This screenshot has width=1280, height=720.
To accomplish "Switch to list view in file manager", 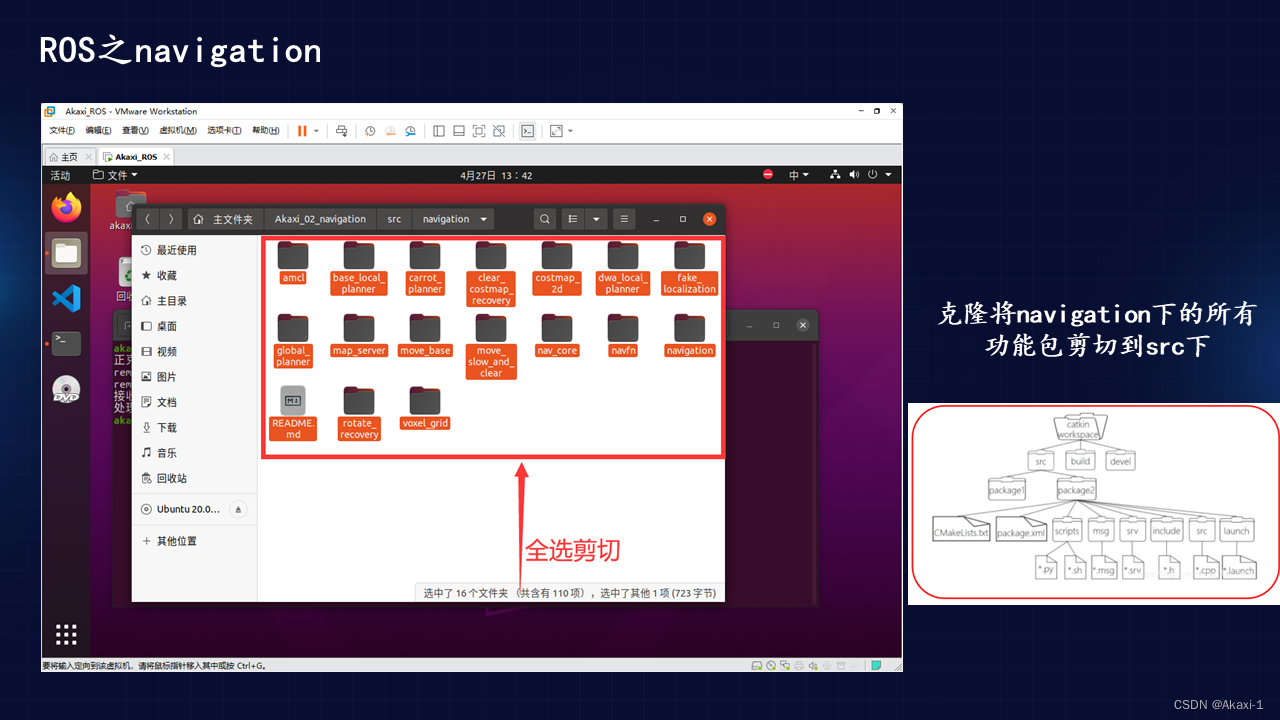I will coord(573,218).
